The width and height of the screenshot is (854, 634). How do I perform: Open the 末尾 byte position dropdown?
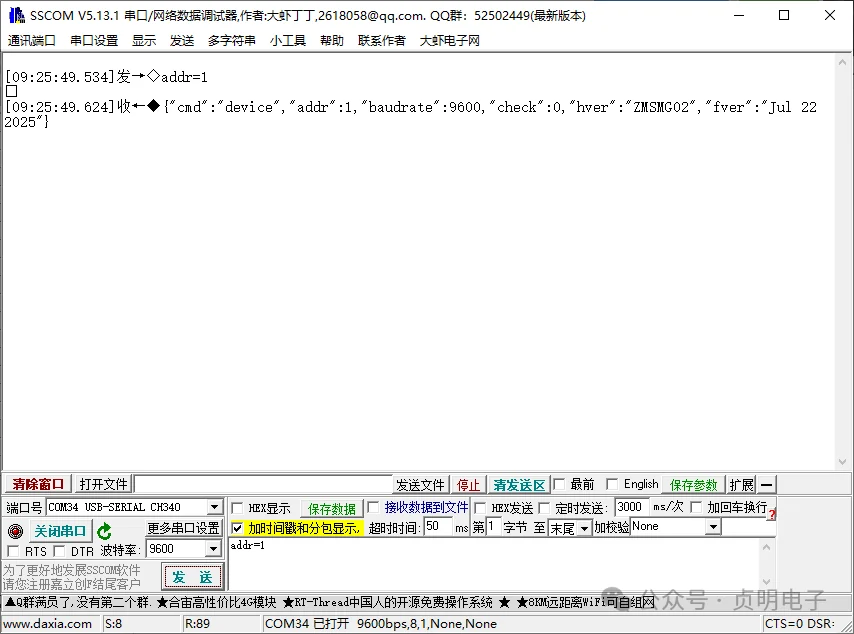[x=584, y=528]
